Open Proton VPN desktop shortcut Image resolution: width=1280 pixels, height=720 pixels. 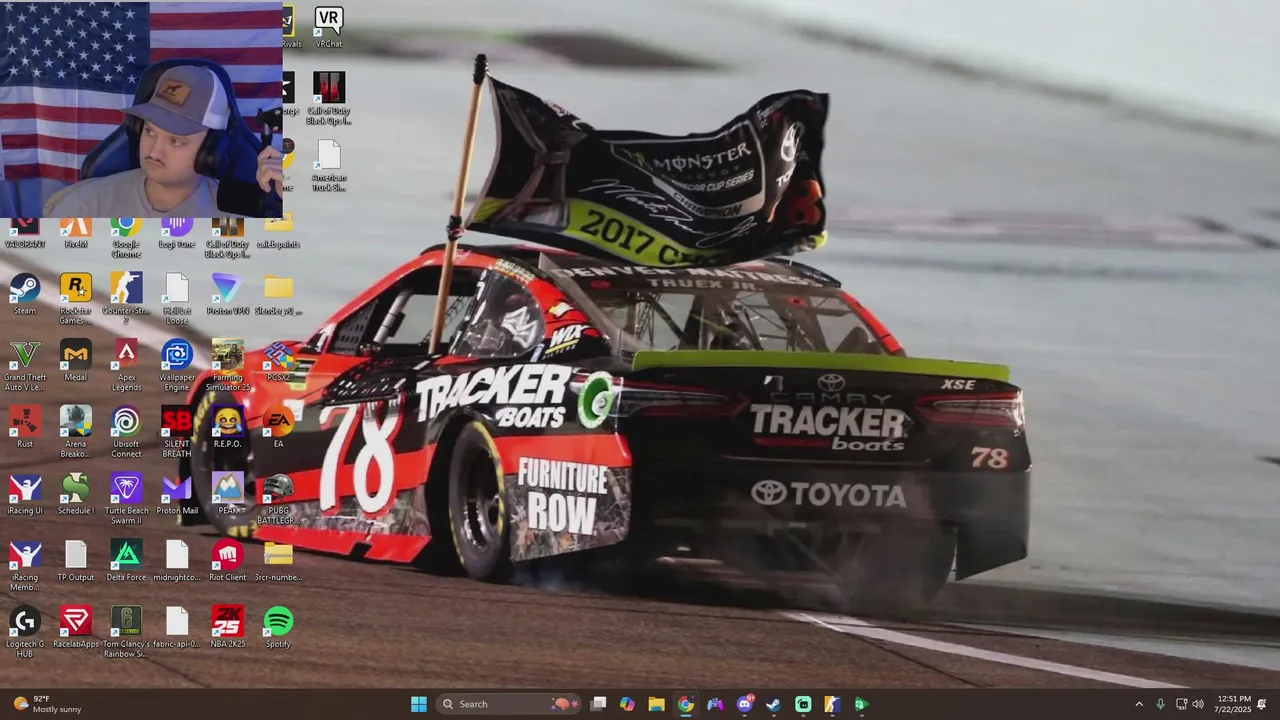pos(227,294)
